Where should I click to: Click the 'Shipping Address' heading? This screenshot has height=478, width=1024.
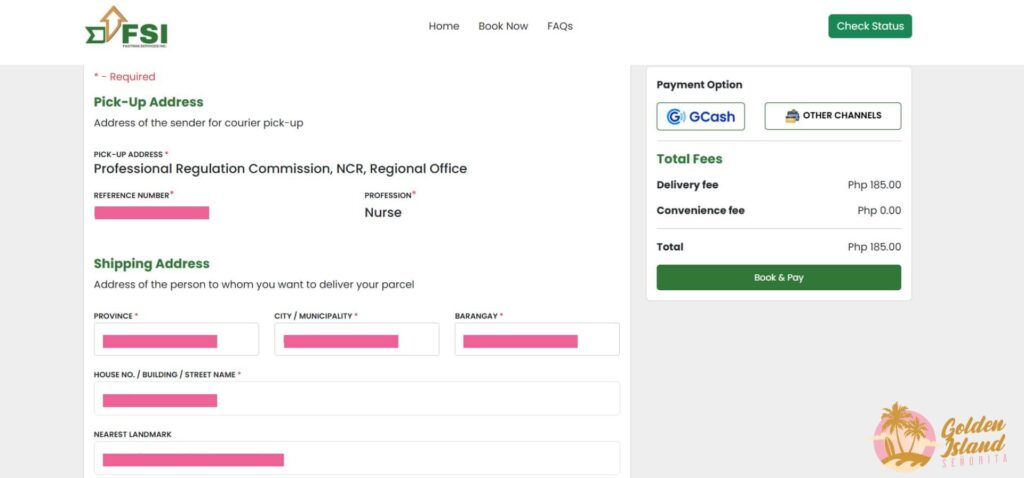click(152, 264)
